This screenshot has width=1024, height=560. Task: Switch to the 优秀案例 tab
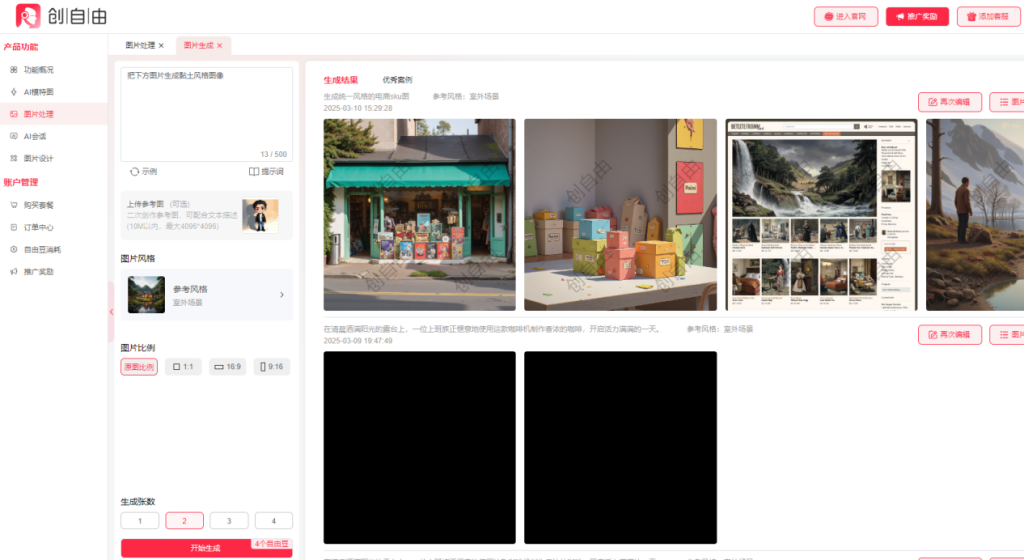(397, 80)
